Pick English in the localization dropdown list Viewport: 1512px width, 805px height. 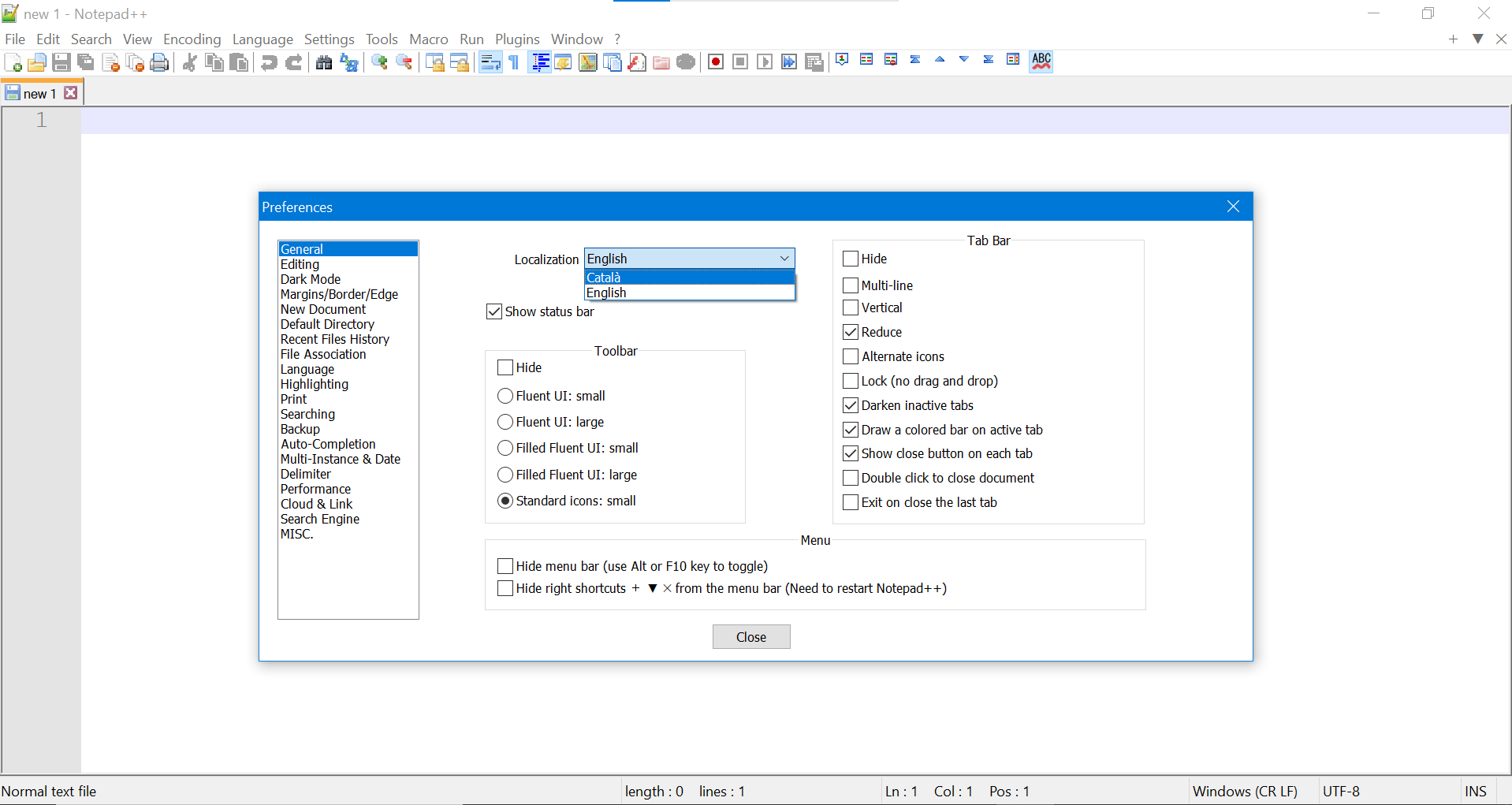coord(689,293)
